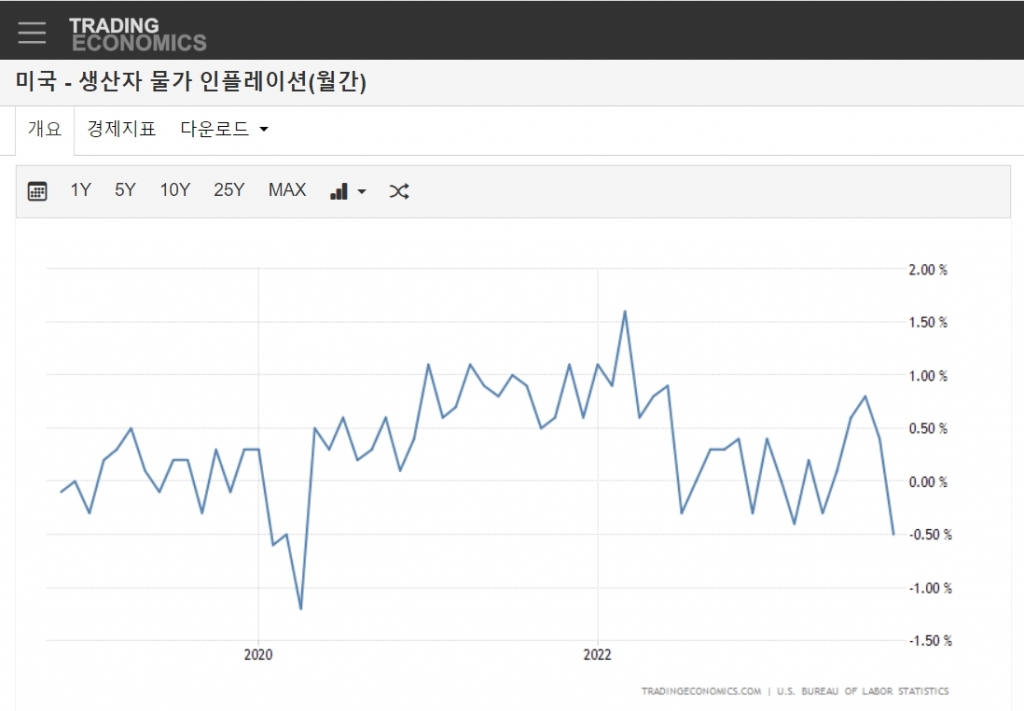
Task: Select the 10Y time range
Action: point(175,190)
